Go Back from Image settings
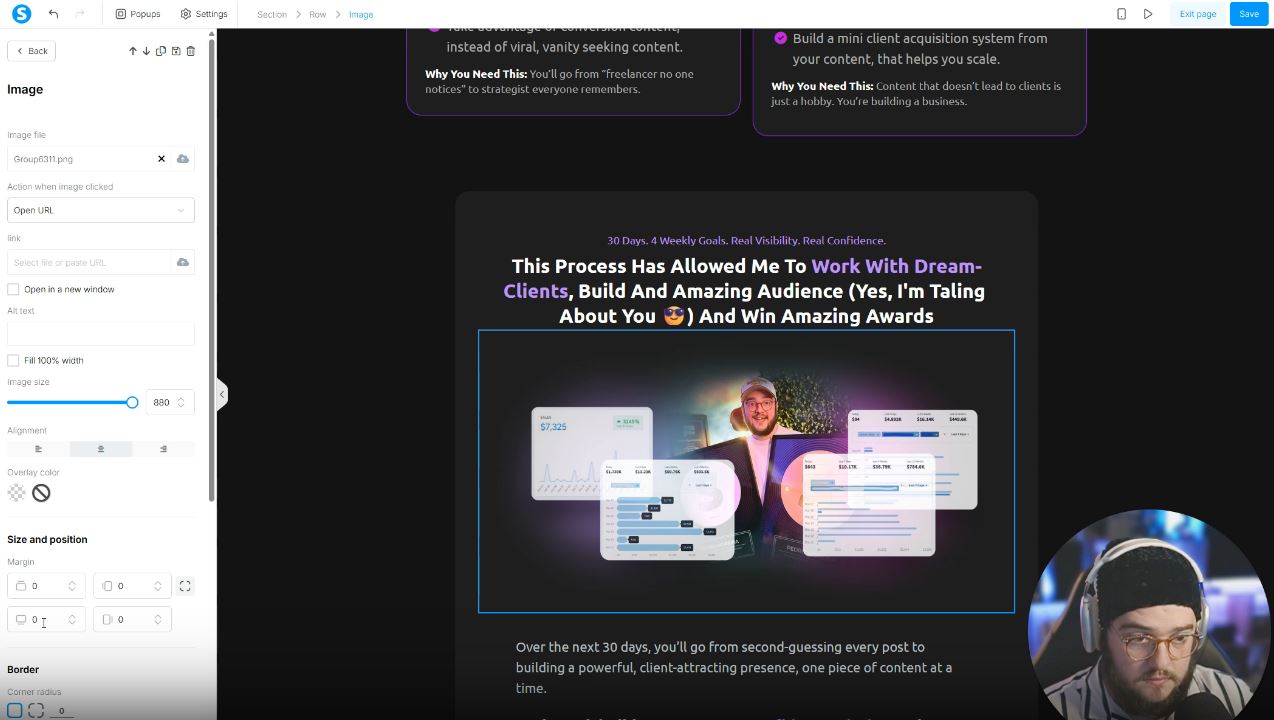The image size is (1274, 720). (31, 51)
